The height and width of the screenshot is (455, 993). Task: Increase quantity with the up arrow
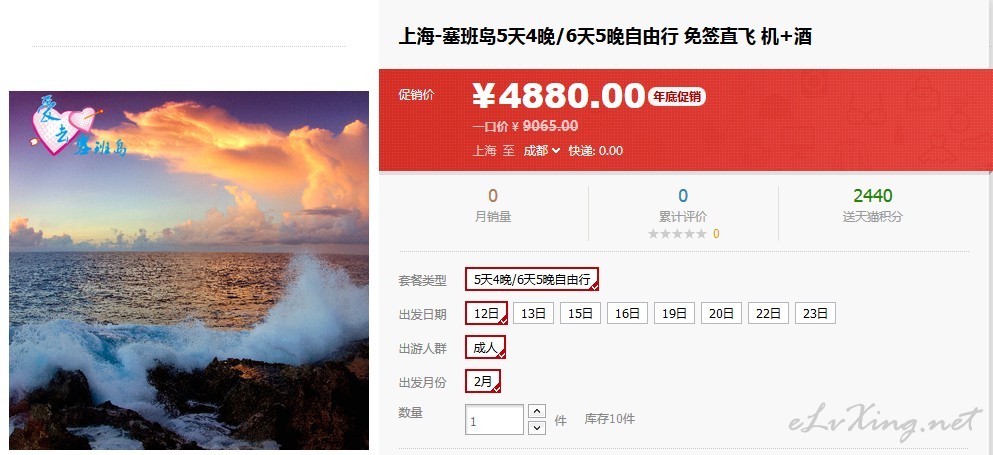pos(536,411)
